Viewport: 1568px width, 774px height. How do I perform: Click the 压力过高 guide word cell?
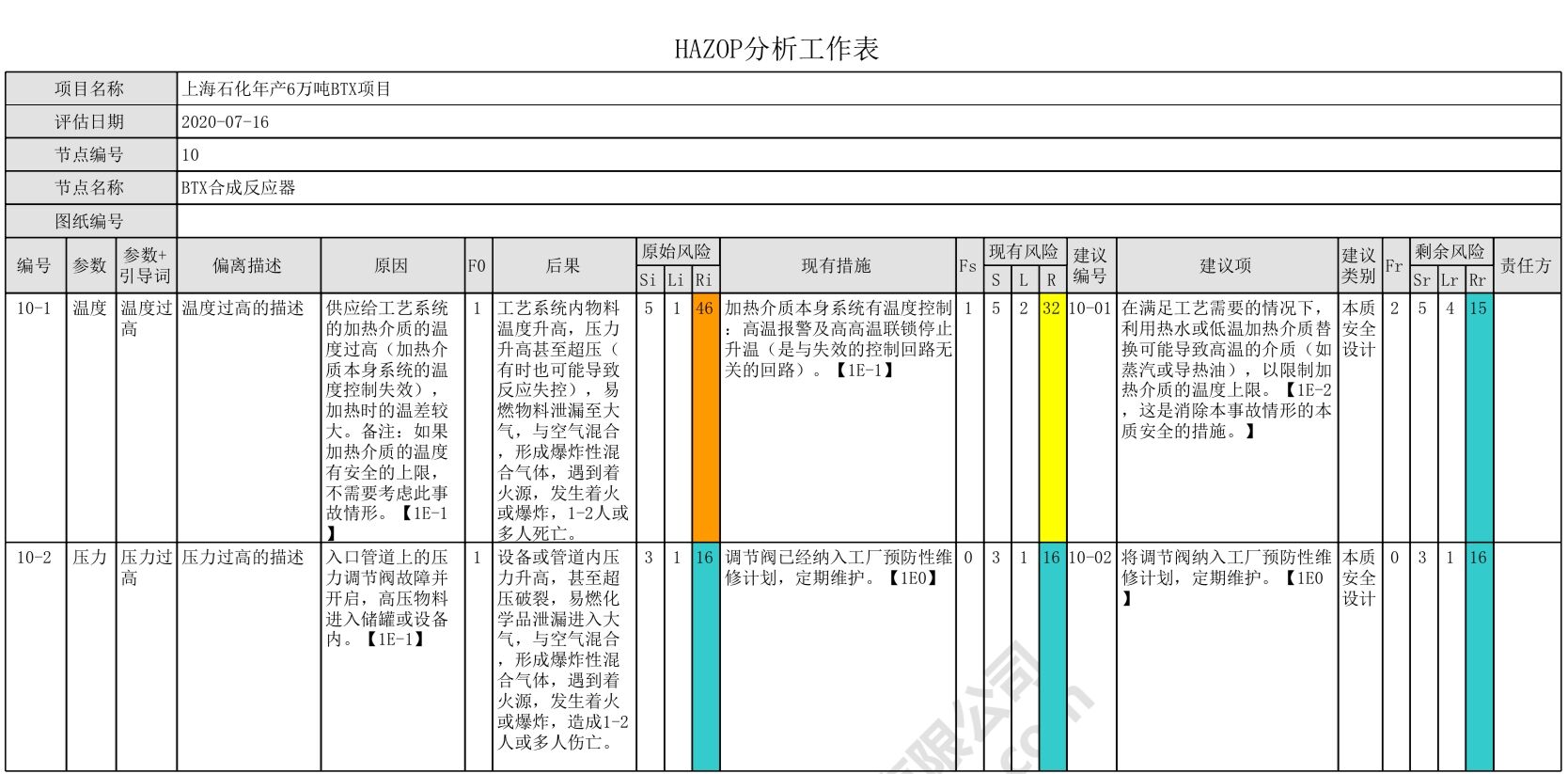146,656
